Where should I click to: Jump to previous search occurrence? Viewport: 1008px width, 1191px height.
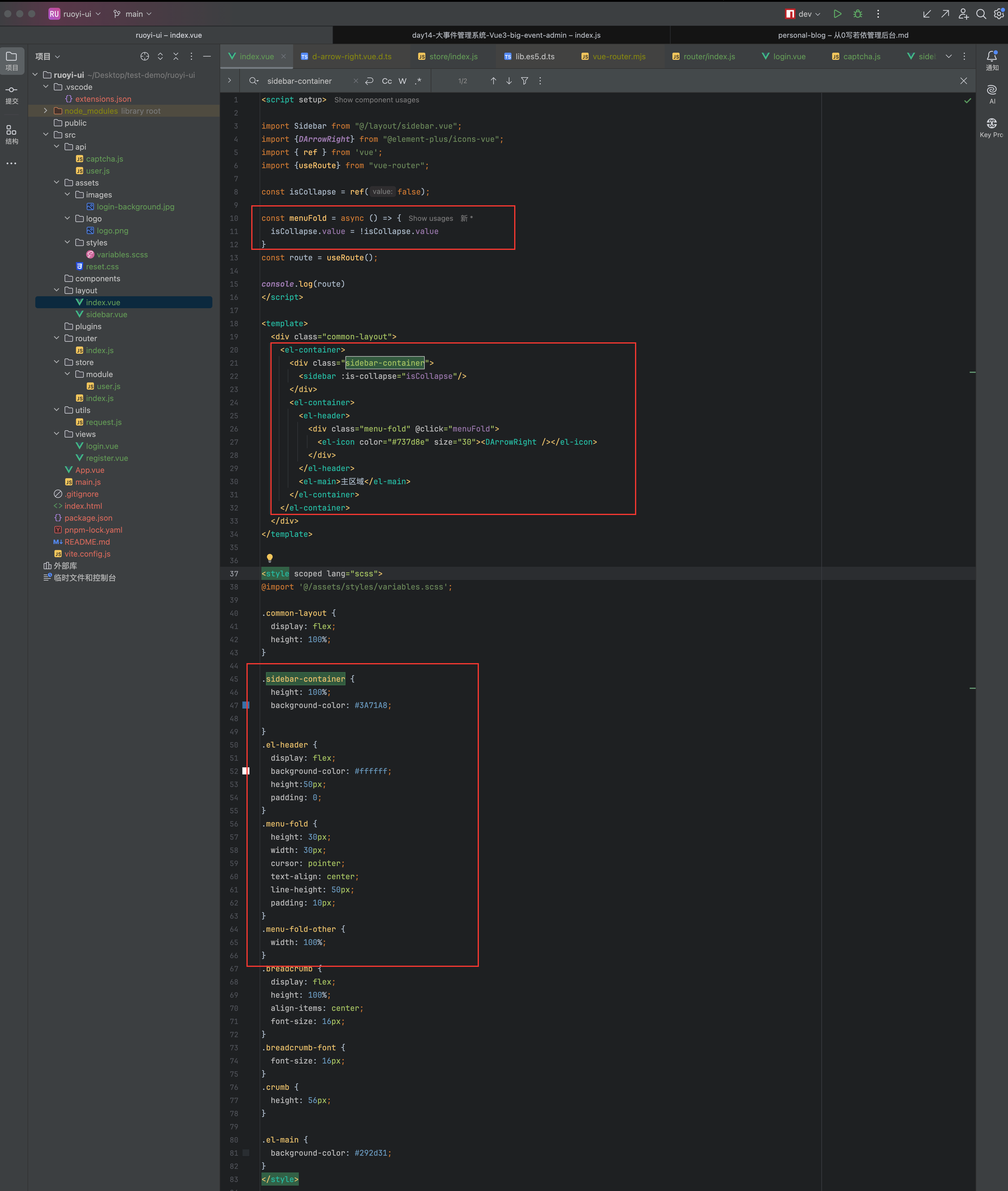click(493, 80)
